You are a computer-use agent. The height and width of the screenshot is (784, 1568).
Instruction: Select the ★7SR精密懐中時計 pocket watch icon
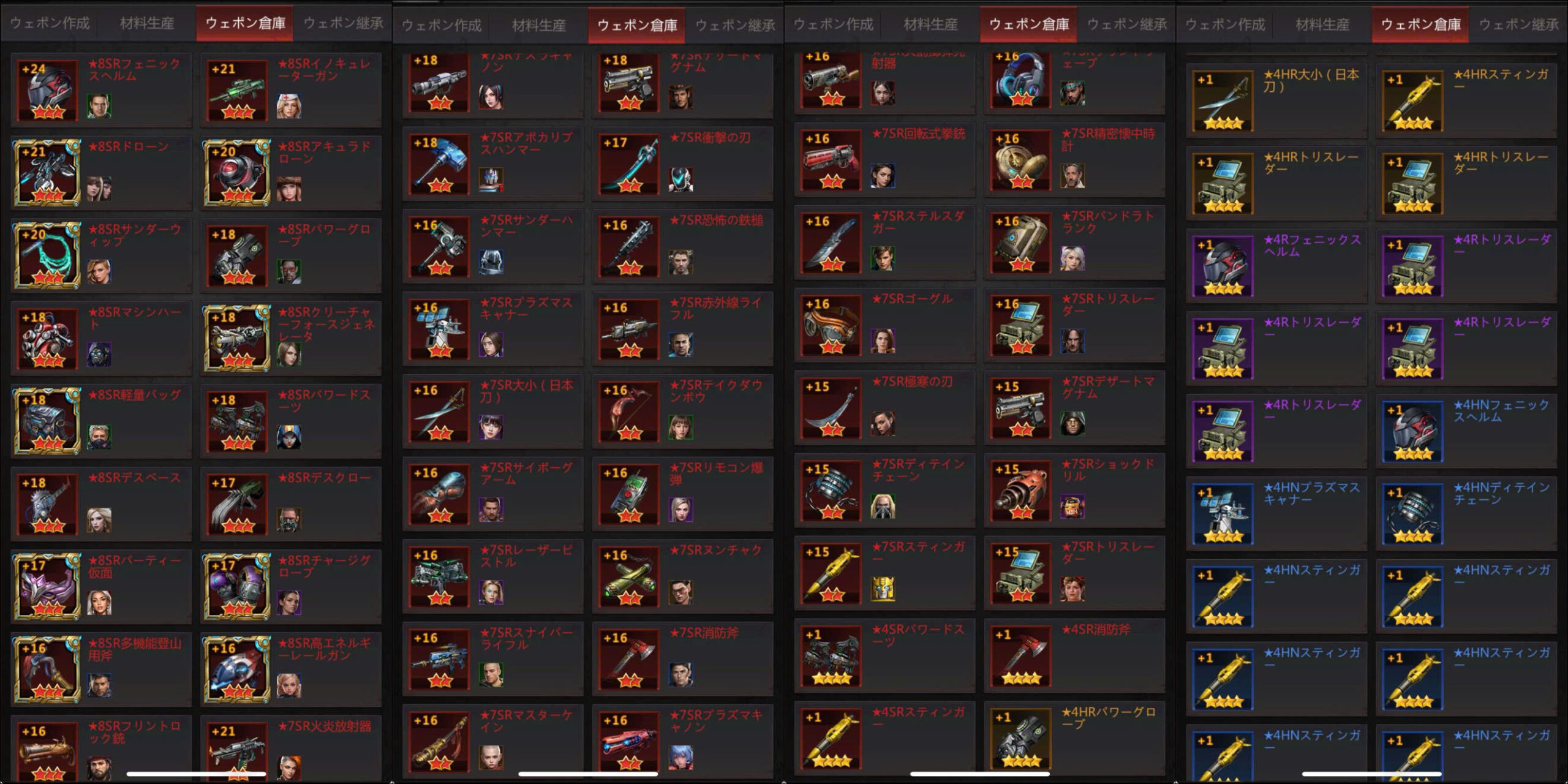pyautogui.click(x=1021, y=160)
